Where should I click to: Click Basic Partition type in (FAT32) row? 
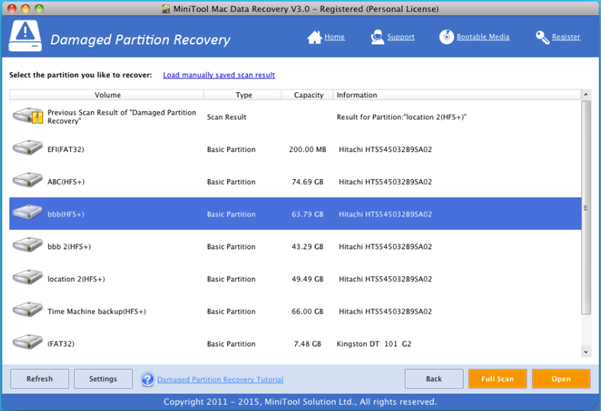click(231, 344)
